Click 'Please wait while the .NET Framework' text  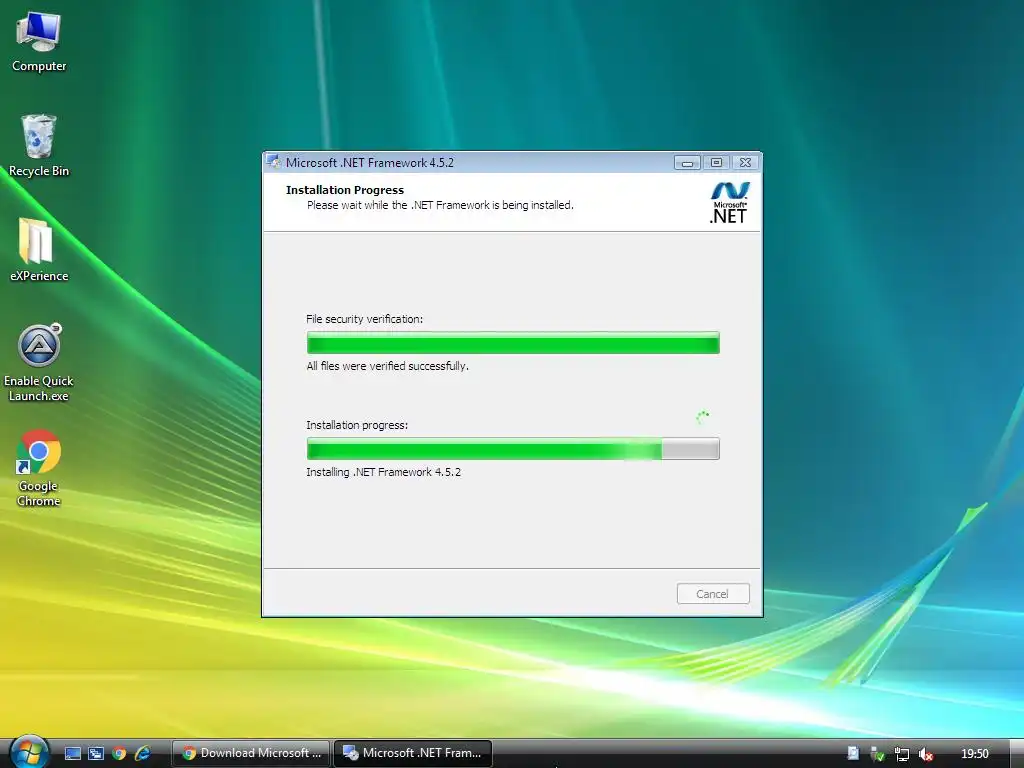pyautogui.click(x=440, y=205)
